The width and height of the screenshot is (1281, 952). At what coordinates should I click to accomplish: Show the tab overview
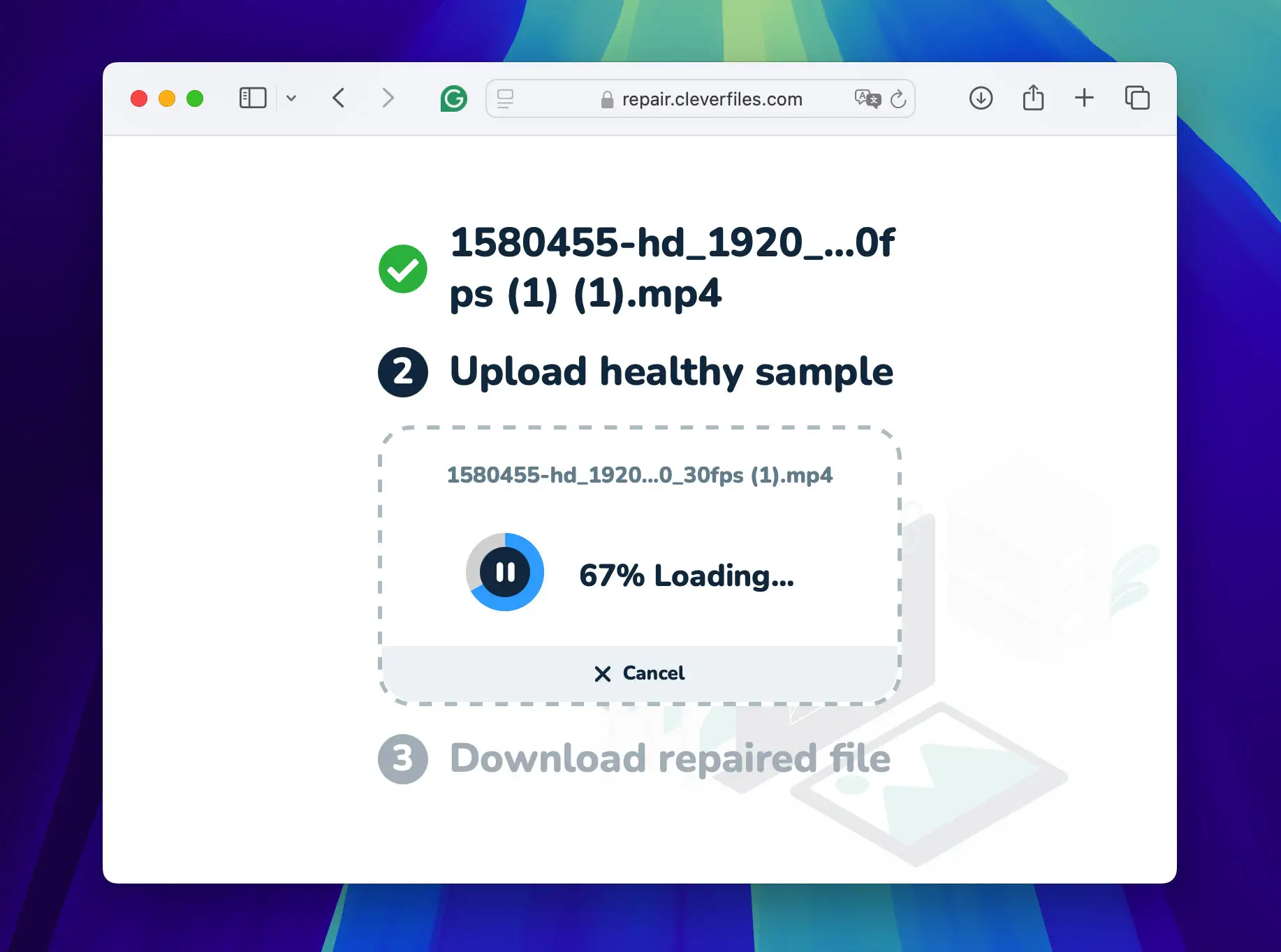[x=1137, y=98]
